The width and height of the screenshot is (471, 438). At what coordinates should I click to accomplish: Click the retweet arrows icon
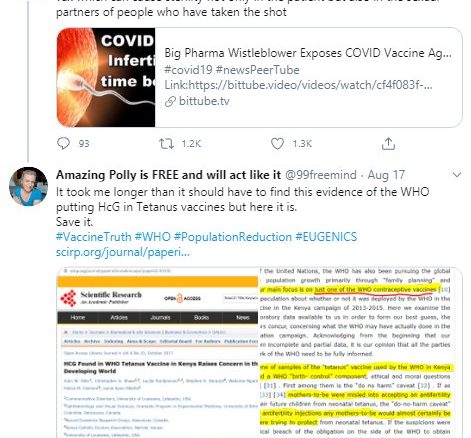coord(166,144)
